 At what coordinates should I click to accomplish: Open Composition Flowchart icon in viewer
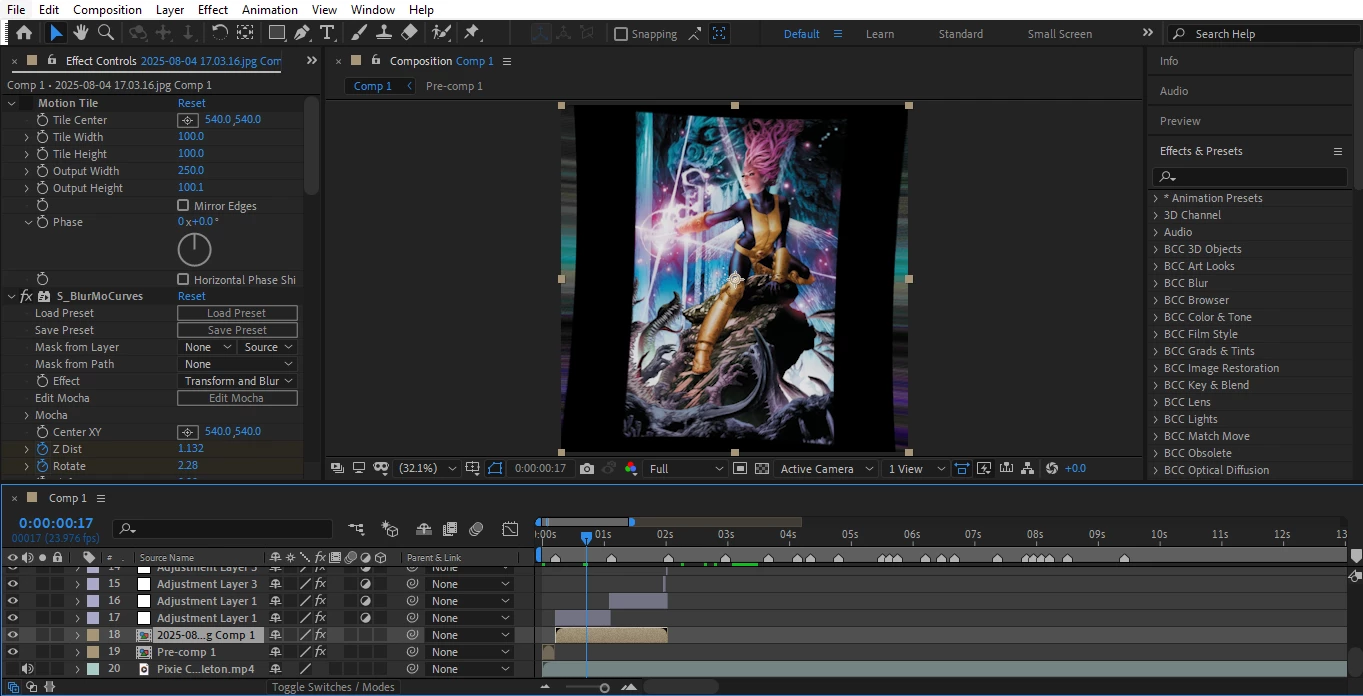(1029, 468)
